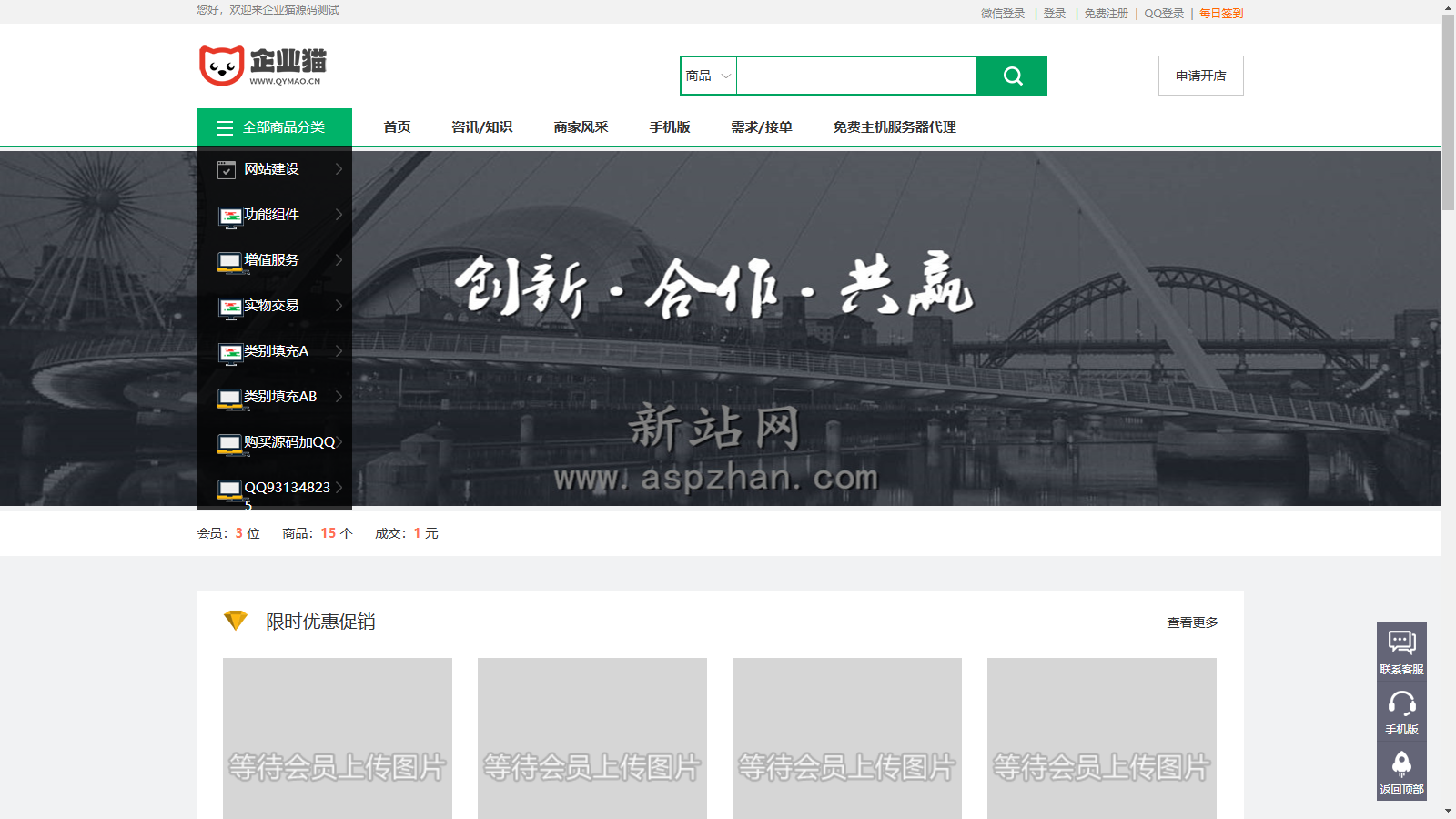Select the 增值服务 category label
This screenshot has height=819, width=1456.
coord(271,260)
